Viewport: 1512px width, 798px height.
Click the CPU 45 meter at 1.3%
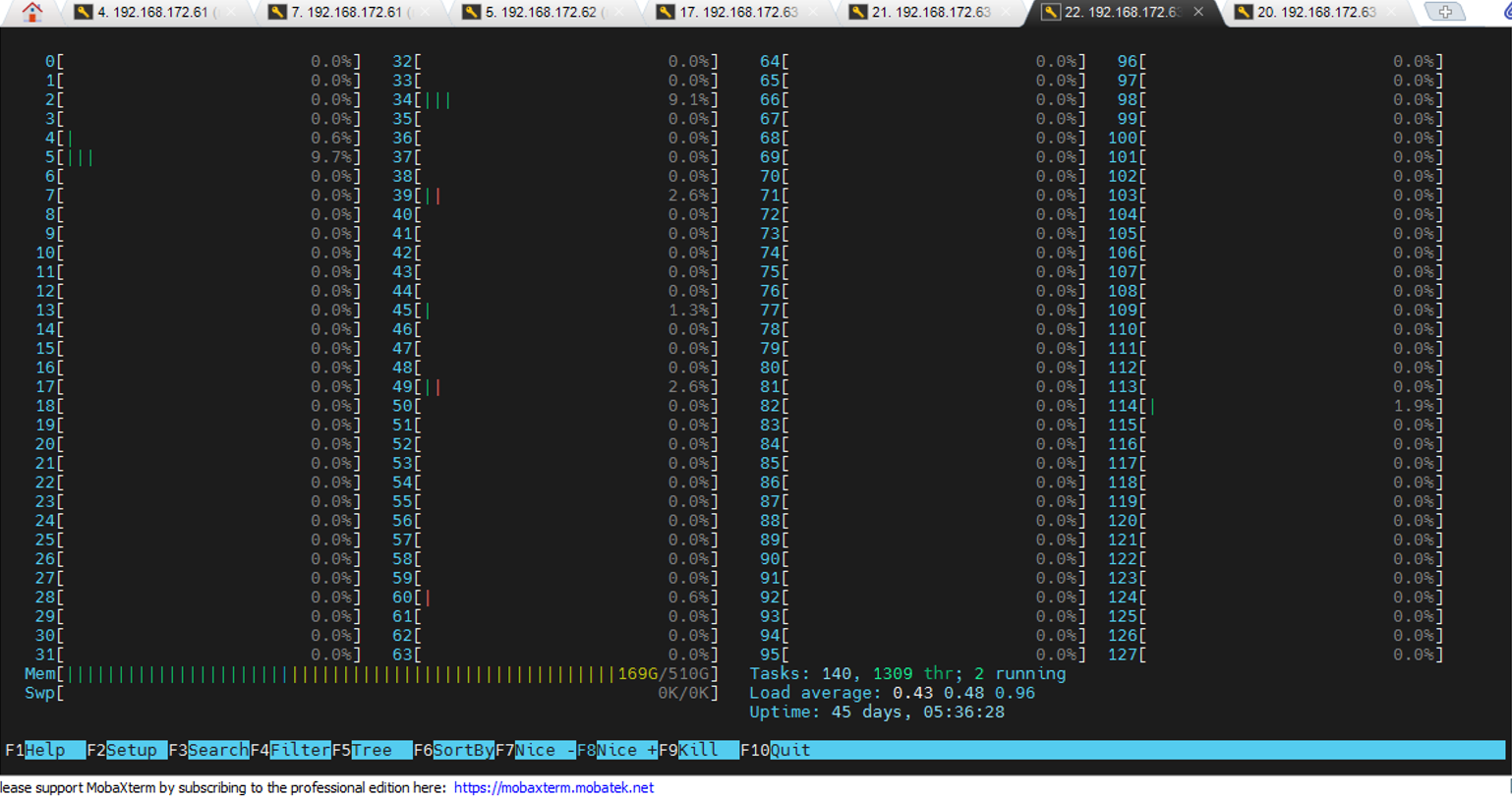555,311
